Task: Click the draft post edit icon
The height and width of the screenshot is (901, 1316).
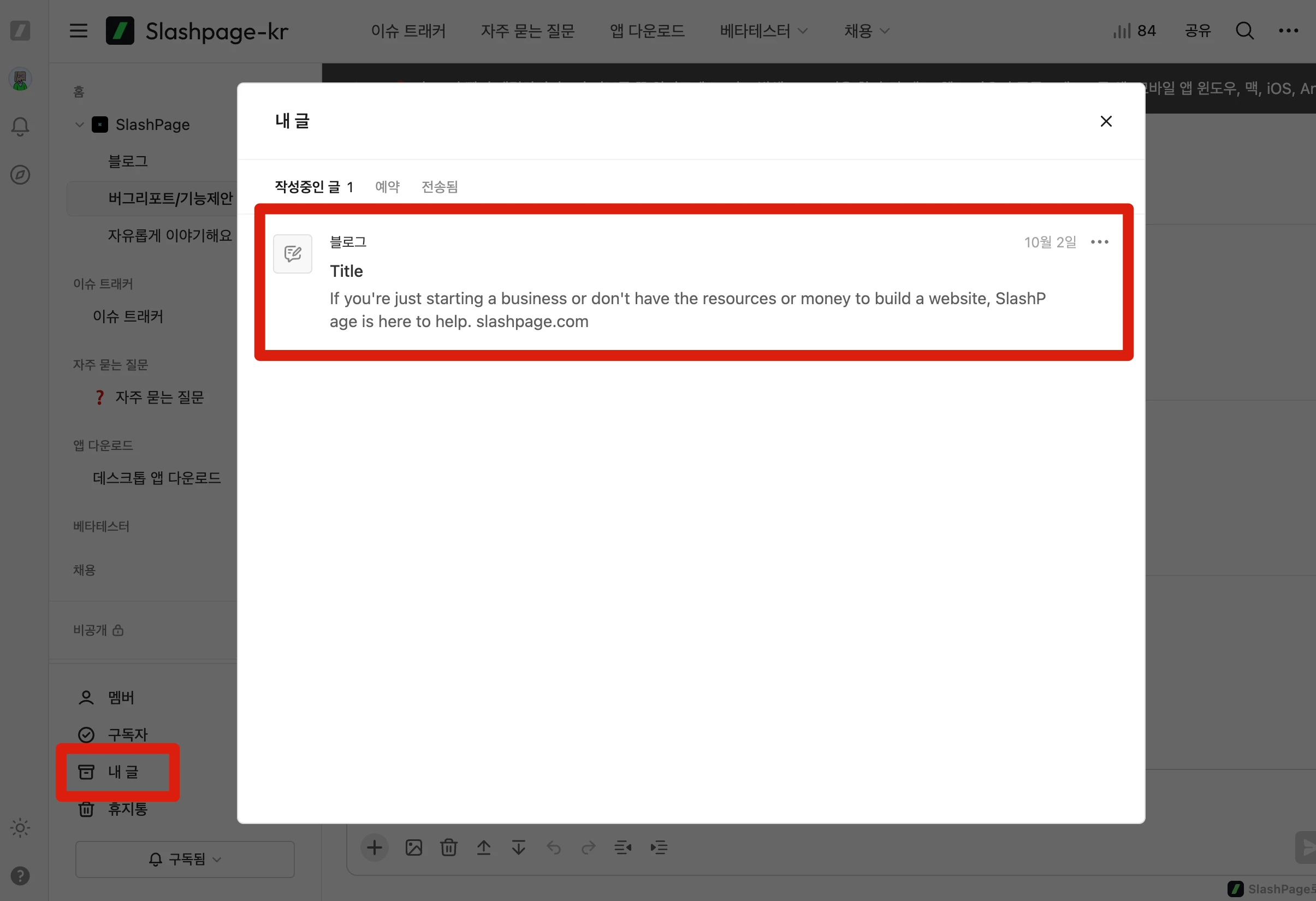Action: click(292, 254)
